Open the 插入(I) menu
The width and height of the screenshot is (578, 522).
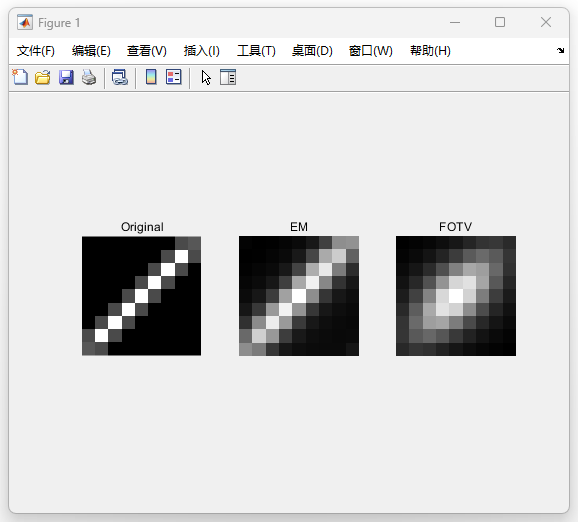coord(202,51)
